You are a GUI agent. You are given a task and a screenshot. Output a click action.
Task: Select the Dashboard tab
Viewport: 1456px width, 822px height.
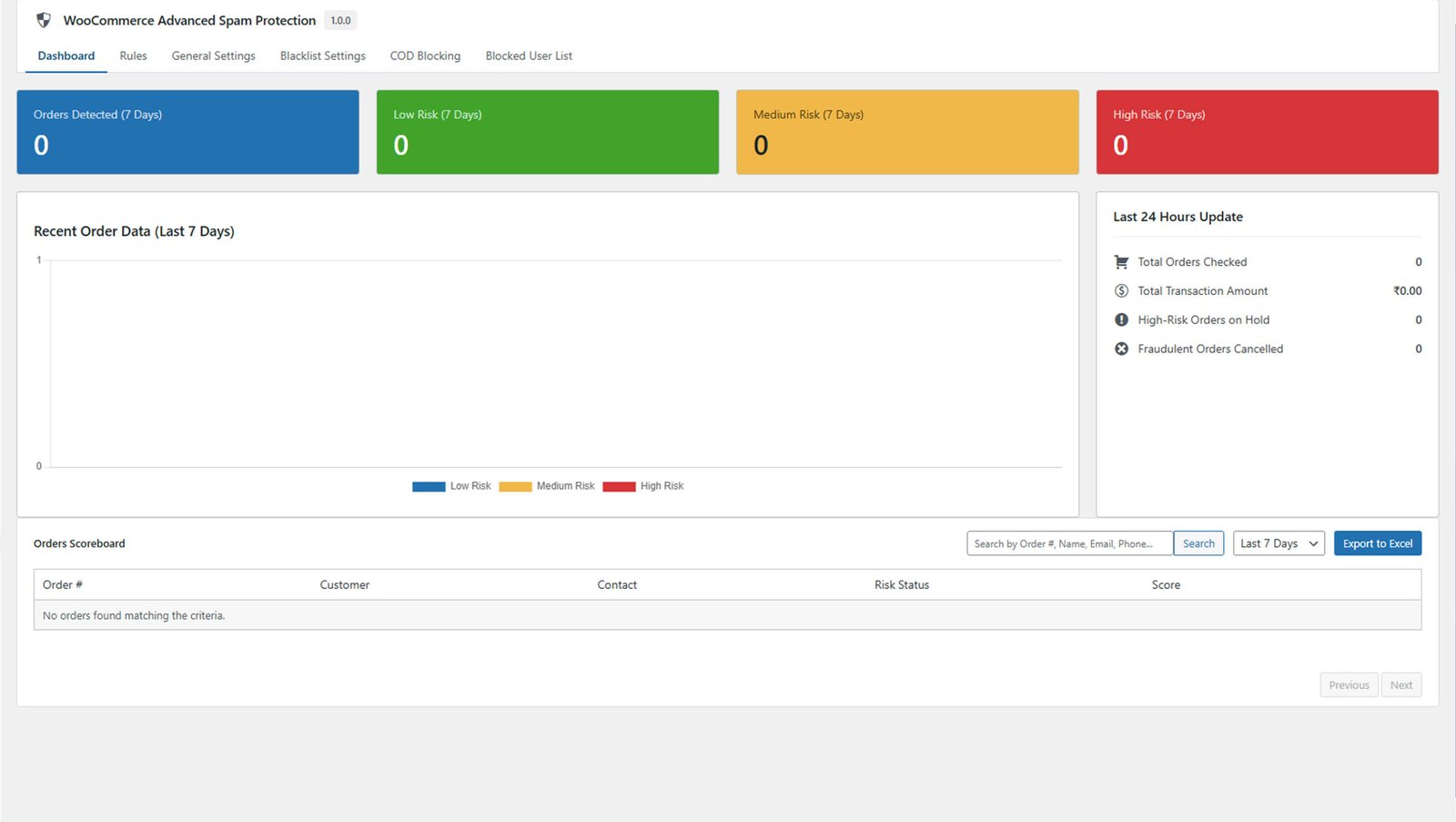coord(66,56)
